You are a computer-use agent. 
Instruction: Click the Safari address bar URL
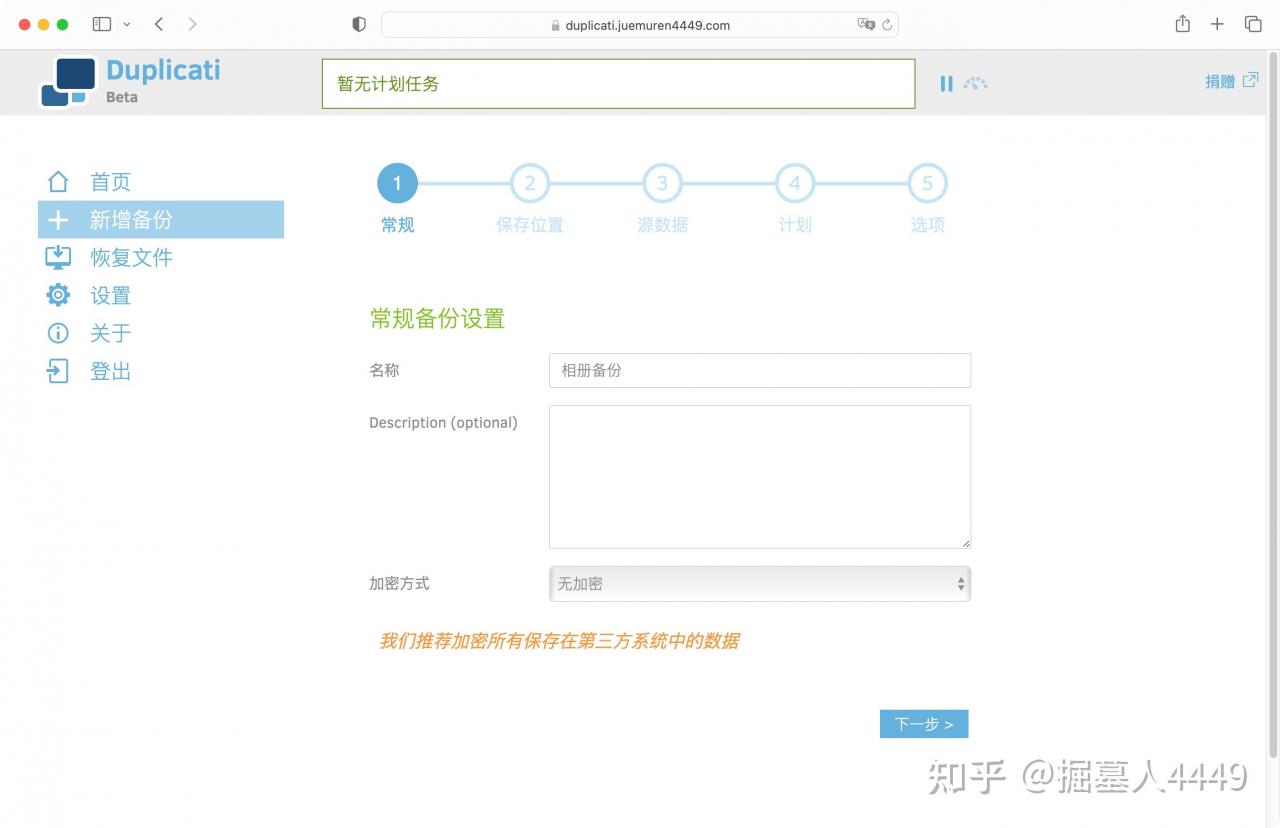(647, 25)
